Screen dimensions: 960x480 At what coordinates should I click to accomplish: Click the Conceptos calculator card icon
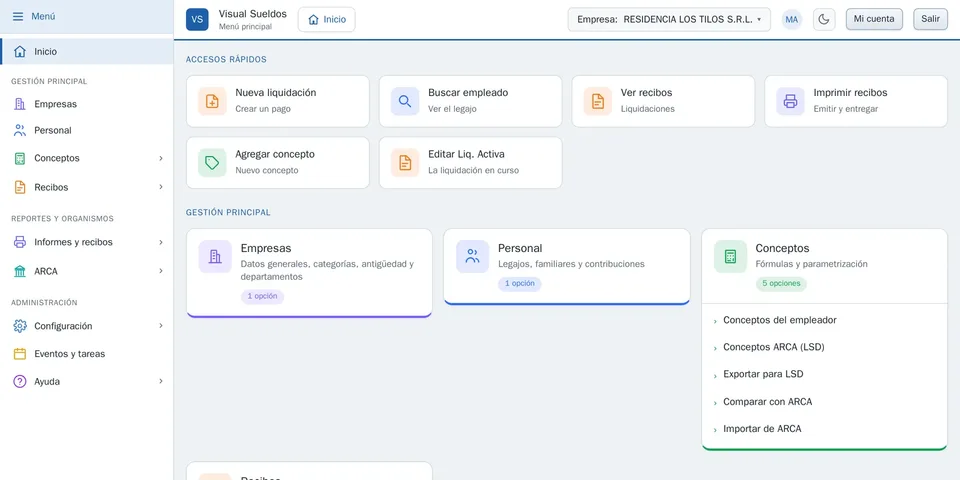click(x=730, y=257)
